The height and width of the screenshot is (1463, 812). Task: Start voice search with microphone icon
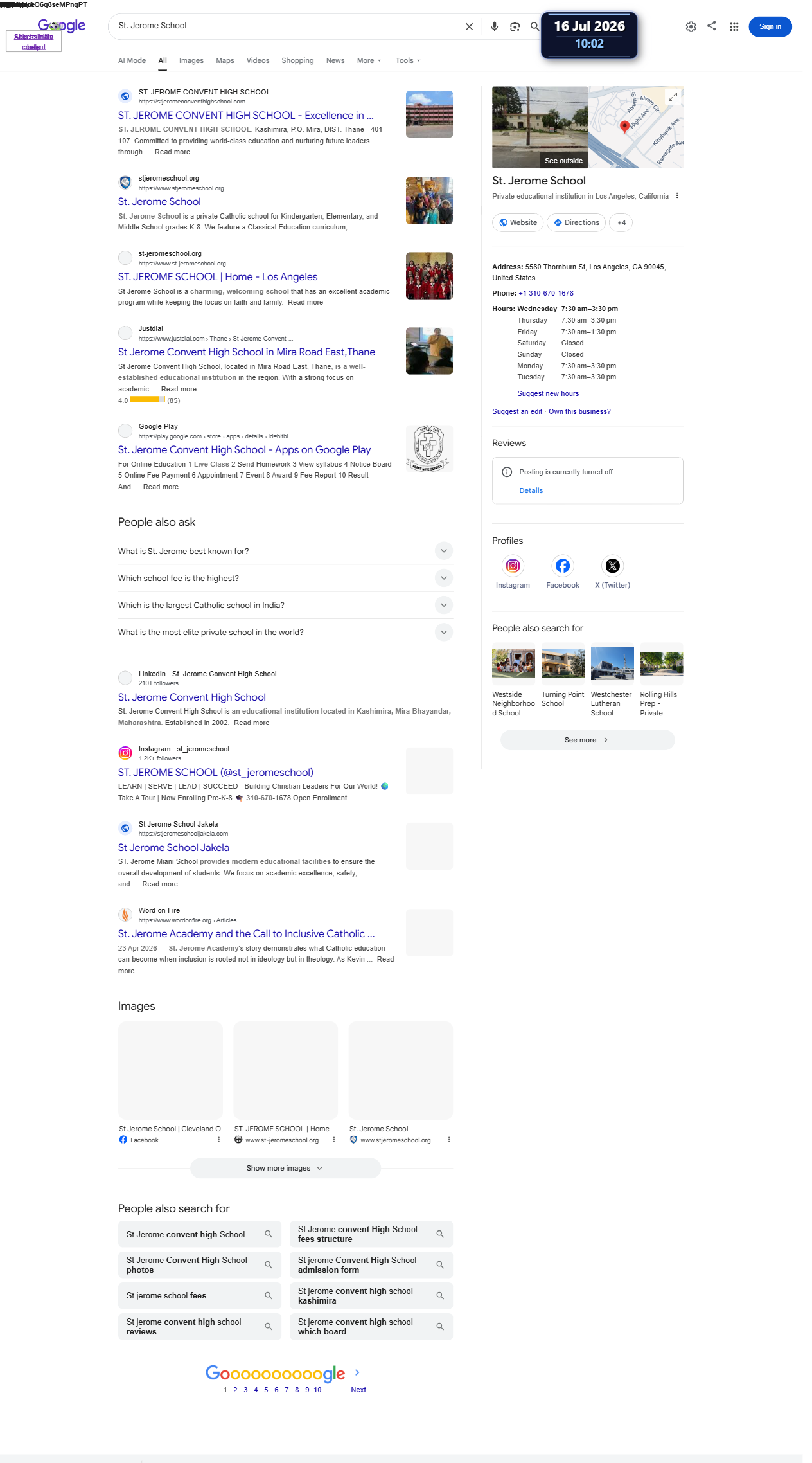pyautogui.click(x=494, y=27)
